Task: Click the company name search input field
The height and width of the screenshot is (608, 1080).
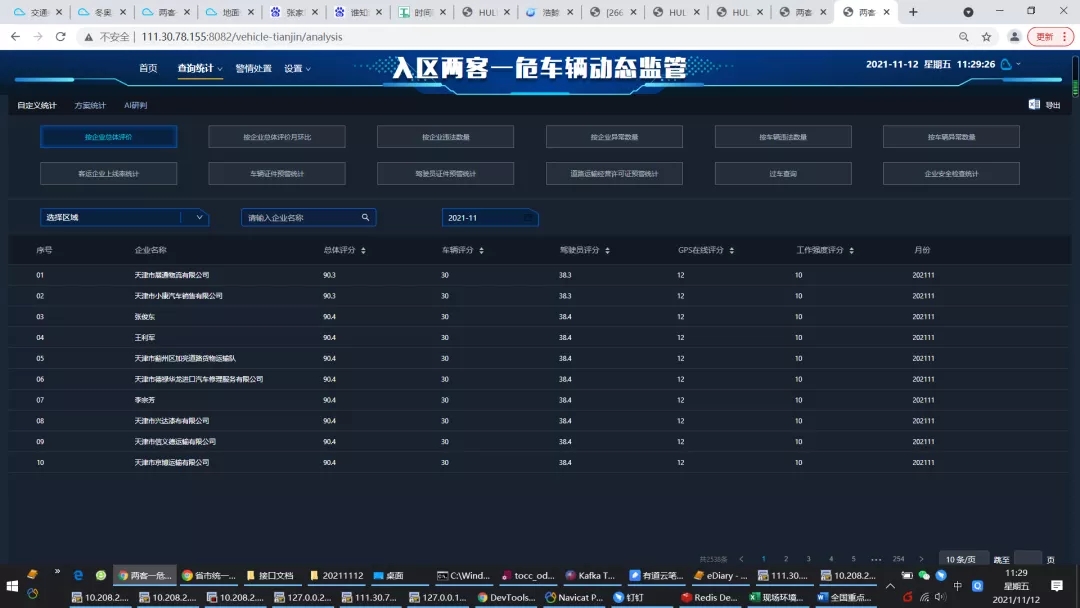Action: pos(309,218)
